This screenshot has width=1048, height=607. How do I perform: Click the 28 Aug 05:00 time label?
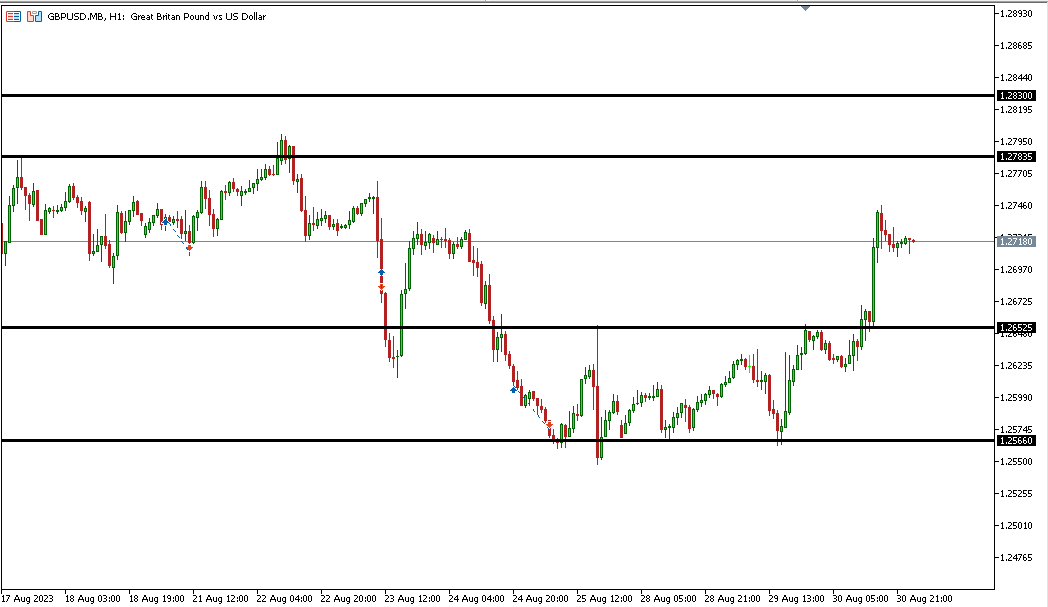tap(668, 598)
